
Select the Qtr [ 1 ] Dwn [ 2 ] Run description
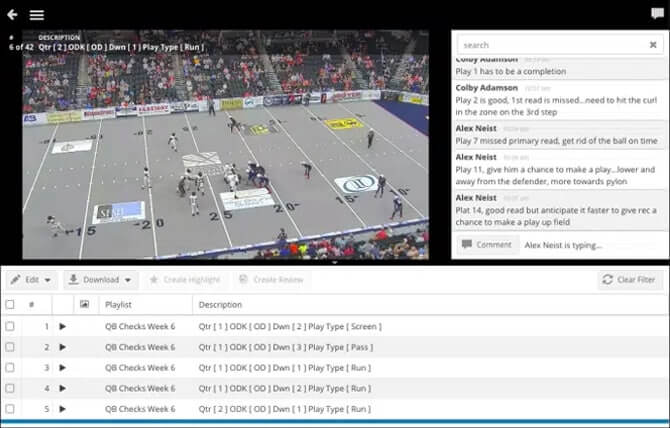tap(285, 388)
